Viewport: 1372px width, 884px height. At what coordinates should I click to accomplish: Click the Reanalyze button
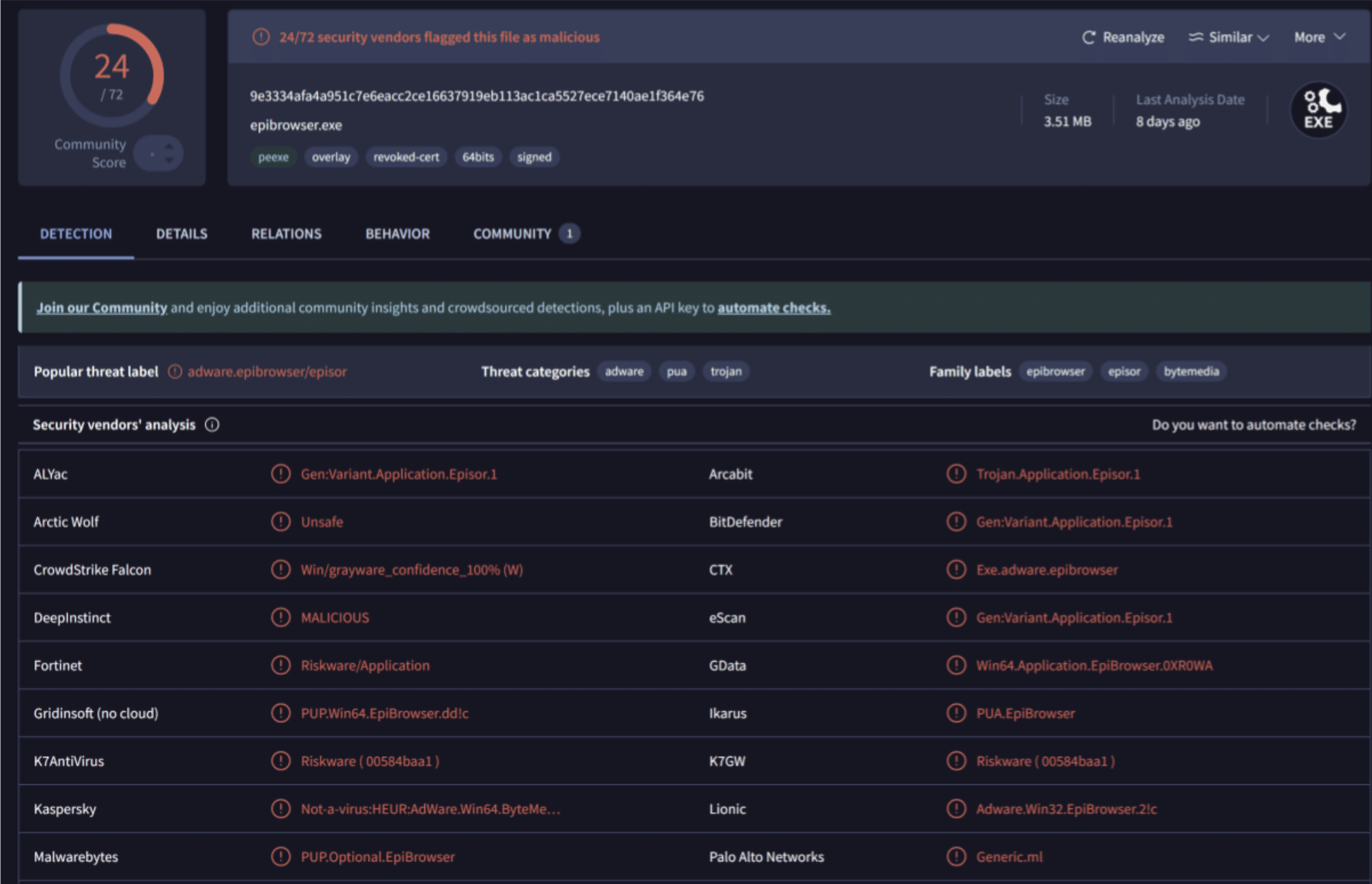click(x=1123, y=37)
